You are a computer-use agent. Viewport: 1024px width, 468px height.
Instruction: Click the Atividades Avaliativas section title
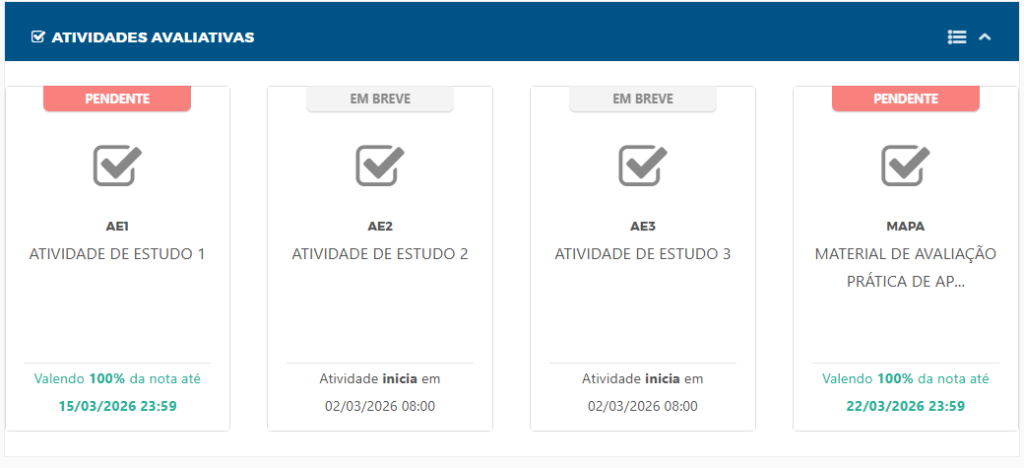(153, 37)
